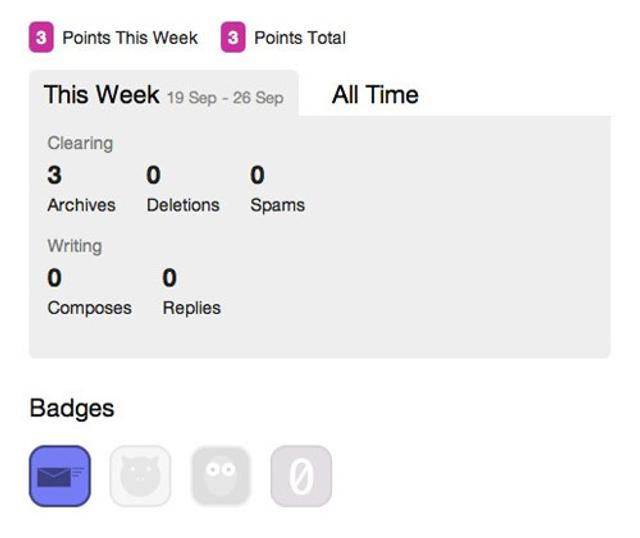Click the Clearing section heading
Viewport: 640px width, 538px height.
(x=80, y=143)
